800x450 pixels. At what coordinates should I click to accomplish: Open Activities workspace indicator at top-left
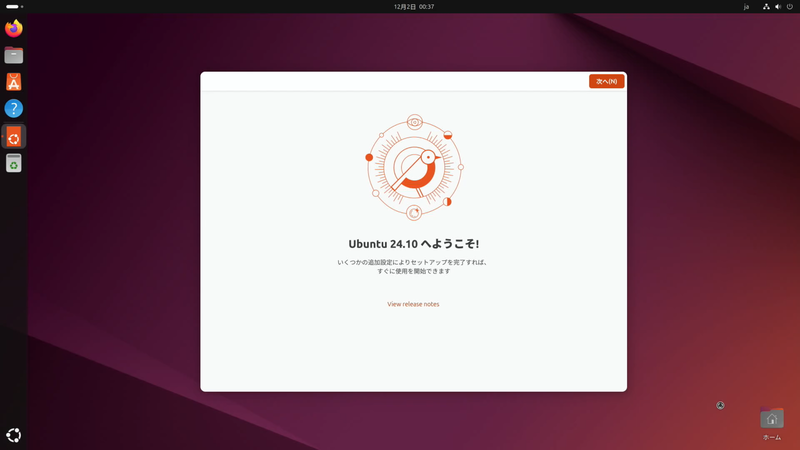(x=14, y=7)
